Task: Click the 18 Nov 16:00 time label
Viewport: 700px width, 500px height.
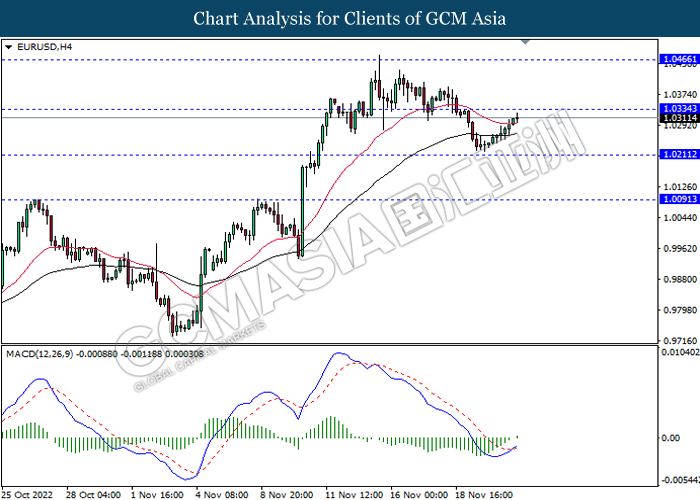Action: pyautogui.click(x=484, y=495)
